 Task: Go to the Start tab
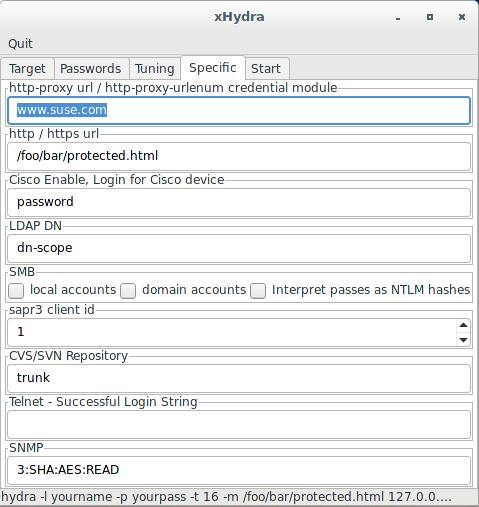(x=266, y=69)
